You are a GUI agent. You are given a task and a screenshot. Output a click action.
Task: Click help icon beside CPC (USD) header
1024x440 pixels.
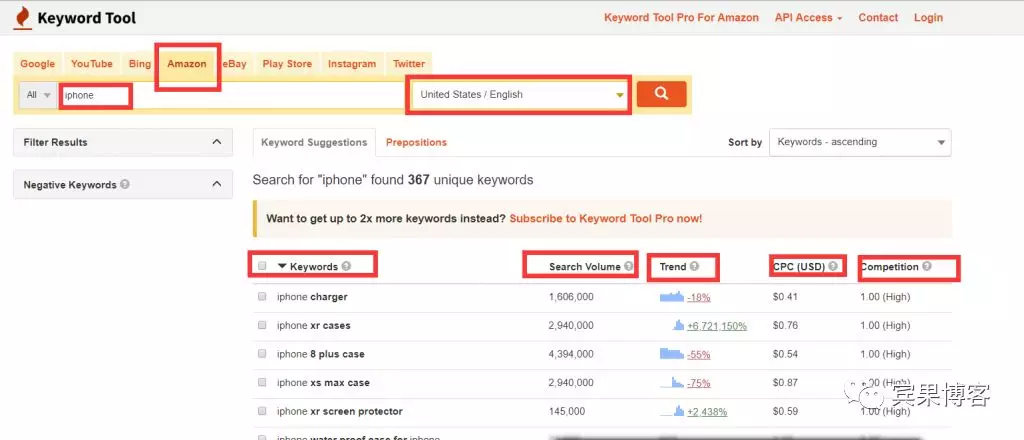pos(833,266)
